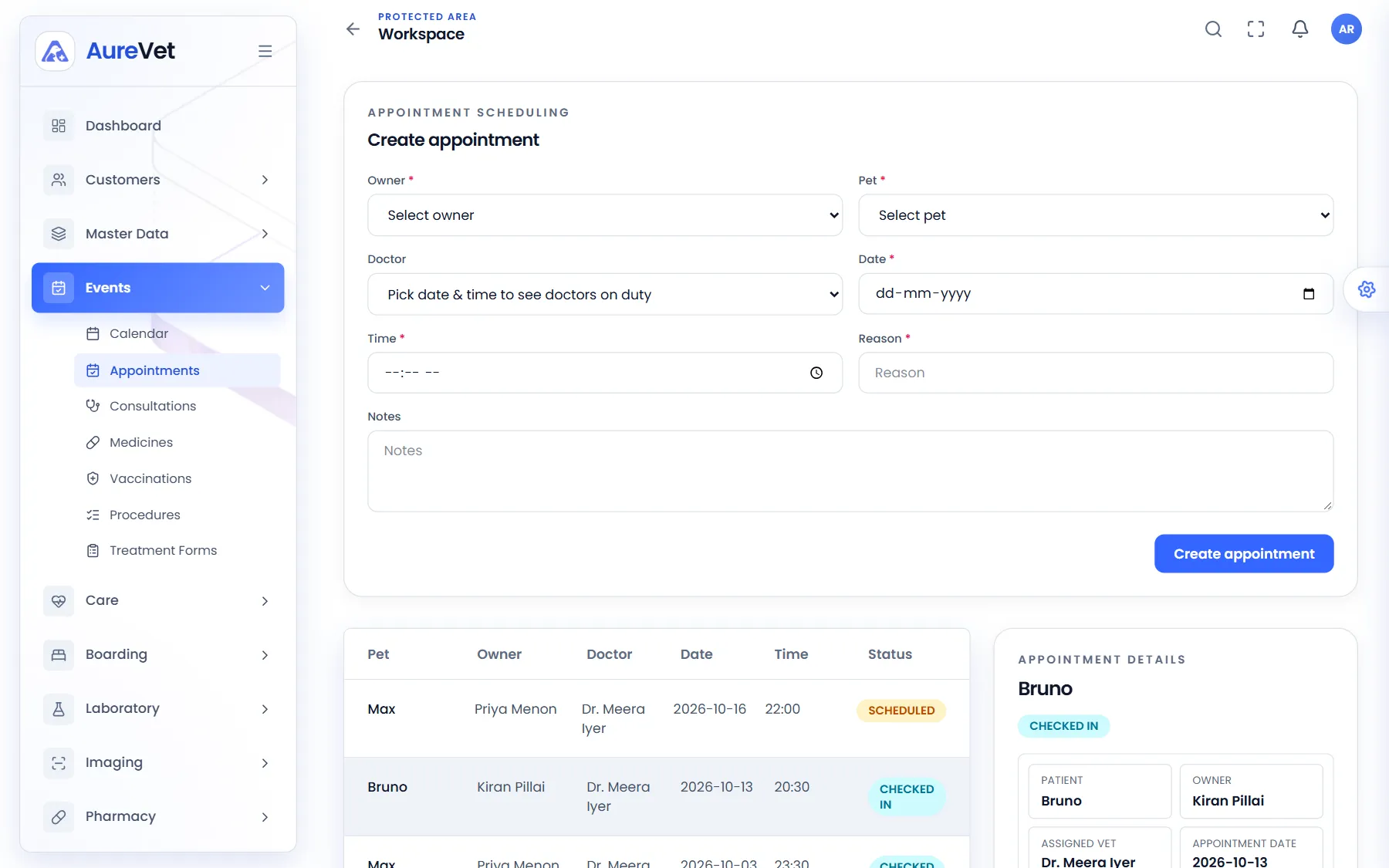Select the Appointments menu item
The image size is (1389, 868).
coord(177,370)
